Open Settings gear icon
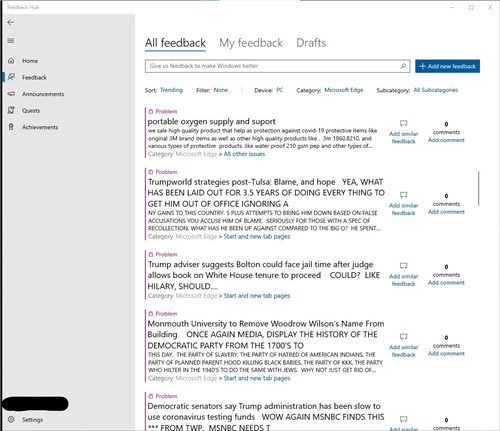This screenshot has height=431, width=500. 11,419
